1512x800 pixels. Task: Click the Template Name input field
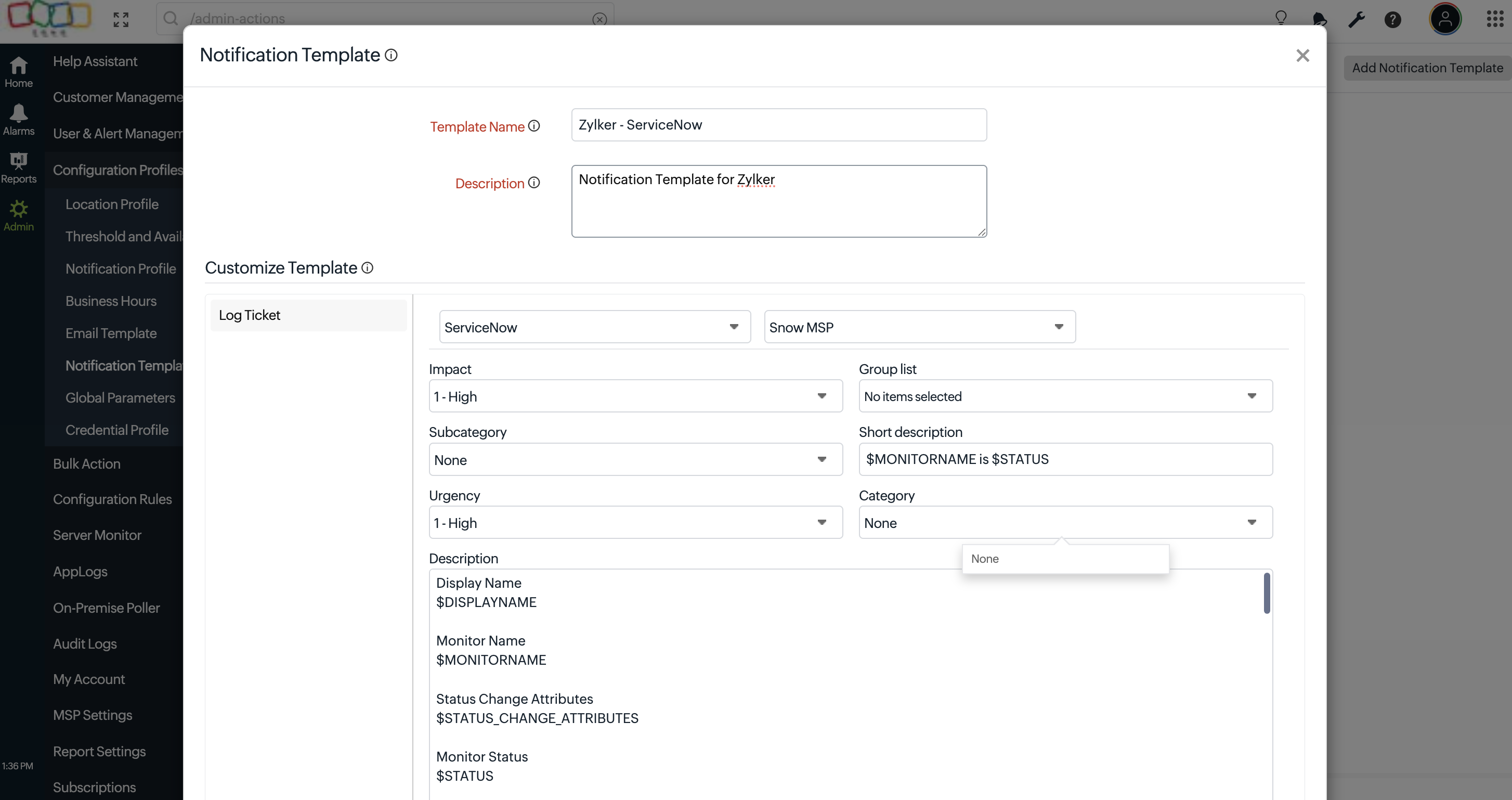[779, 124]
